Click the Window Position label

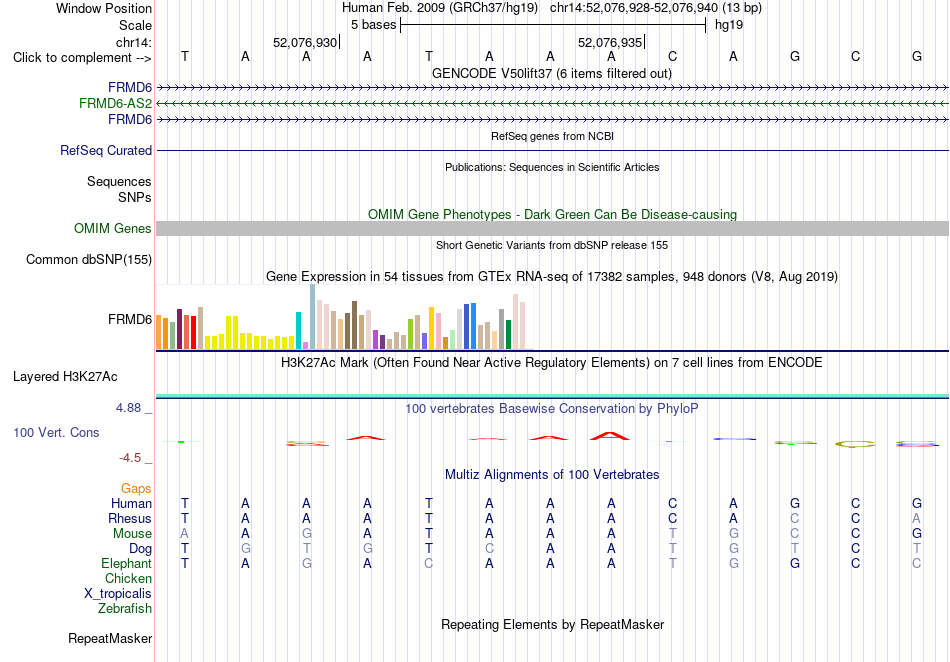tap(104, 8)
